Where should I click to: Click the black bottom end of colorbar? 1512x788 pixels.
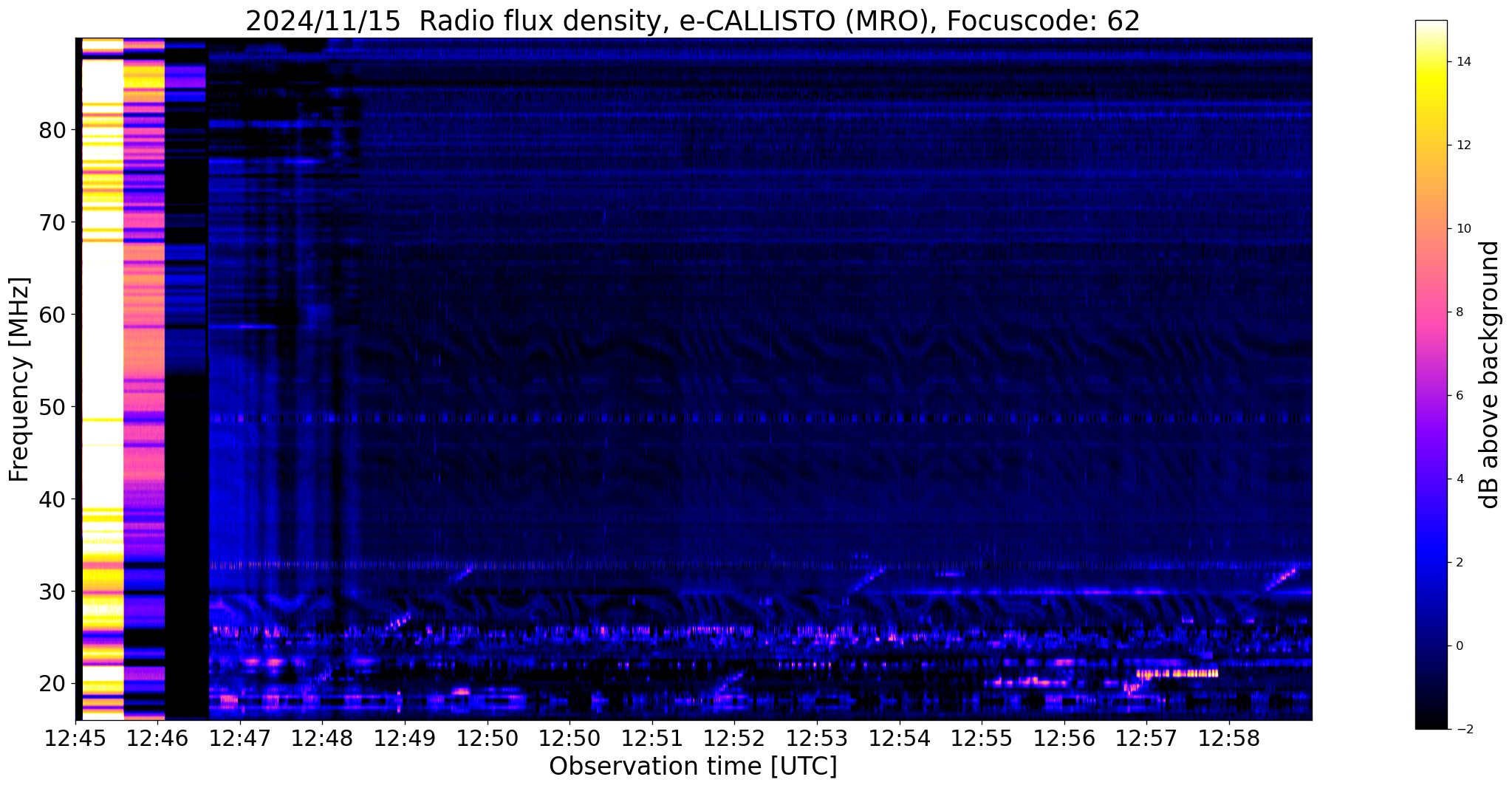click(x=1431, y=723)
